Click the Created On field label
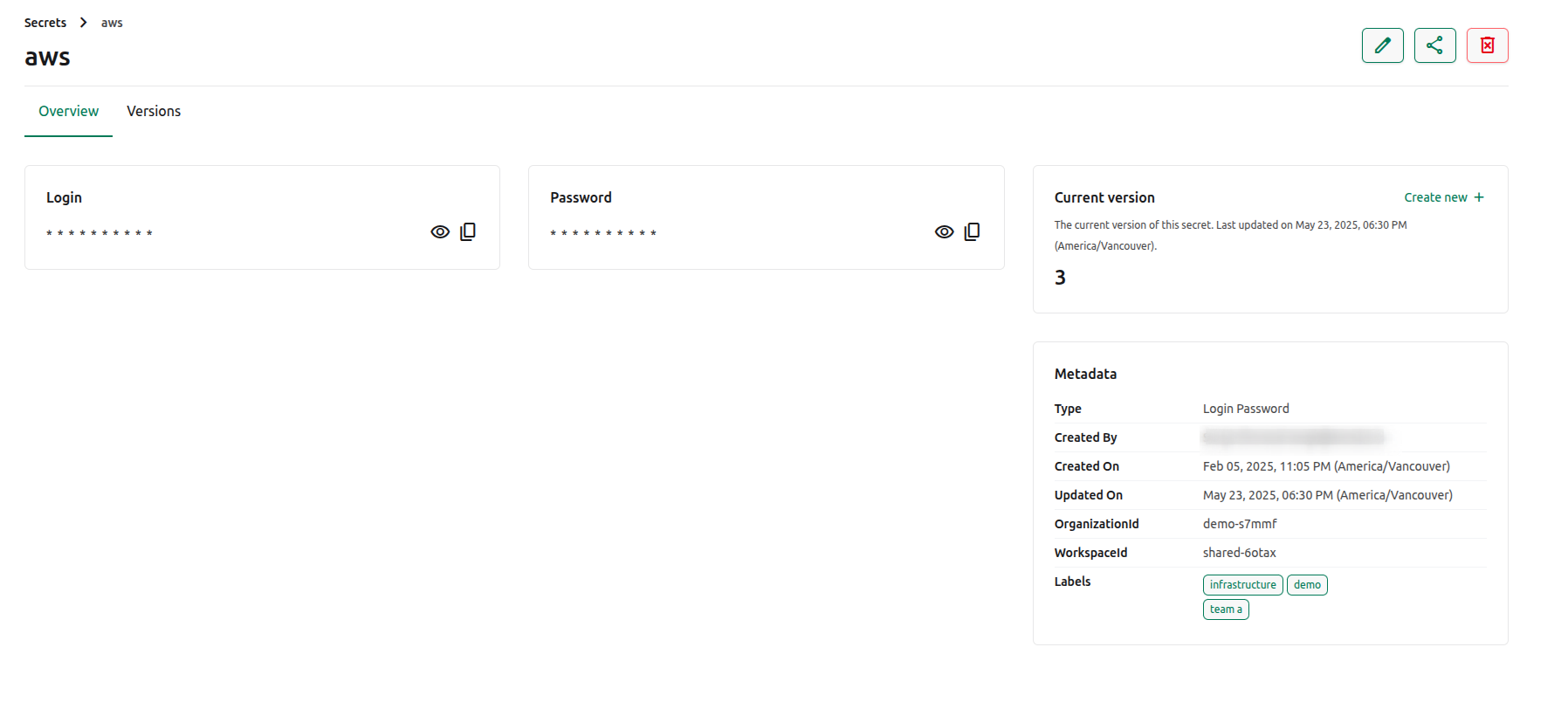This screenshot has width=1568, height=723. tap(1086, 466)
